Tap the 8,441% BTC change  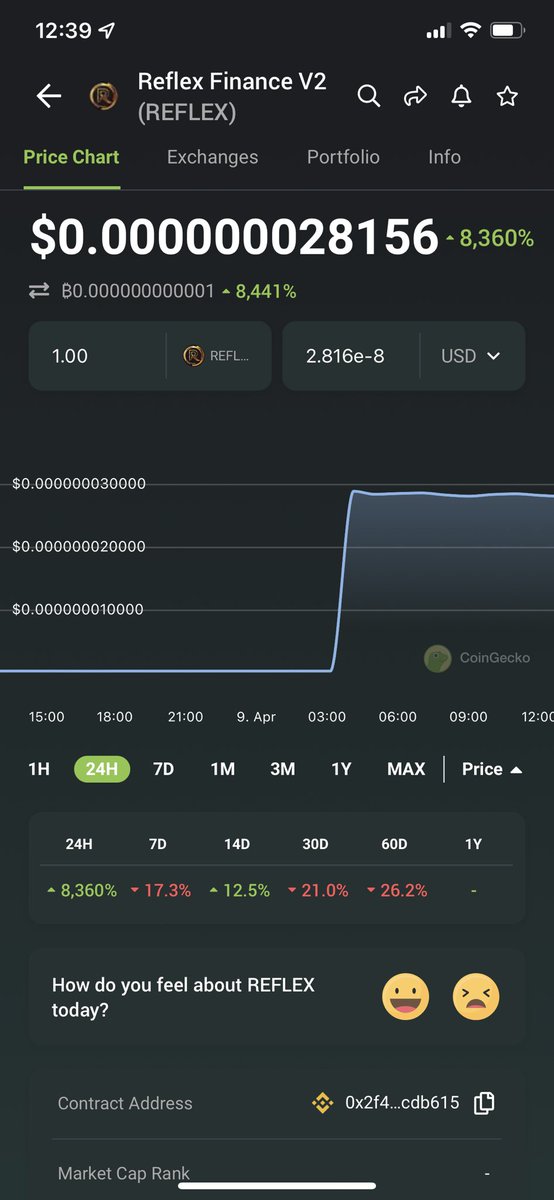point(259,291)
